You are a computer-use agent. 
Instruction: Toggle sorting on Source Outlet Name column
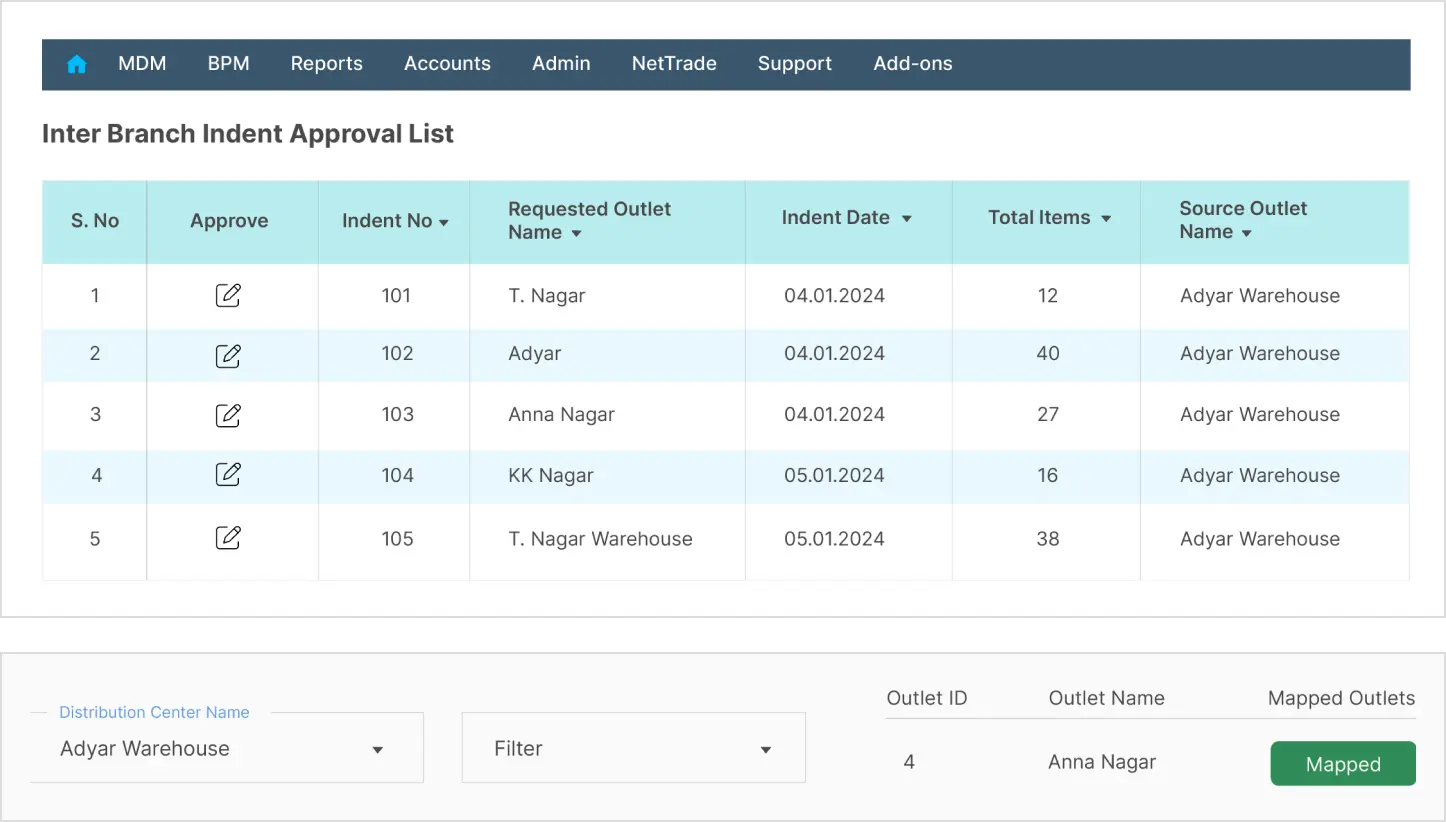click(1244, 232)
